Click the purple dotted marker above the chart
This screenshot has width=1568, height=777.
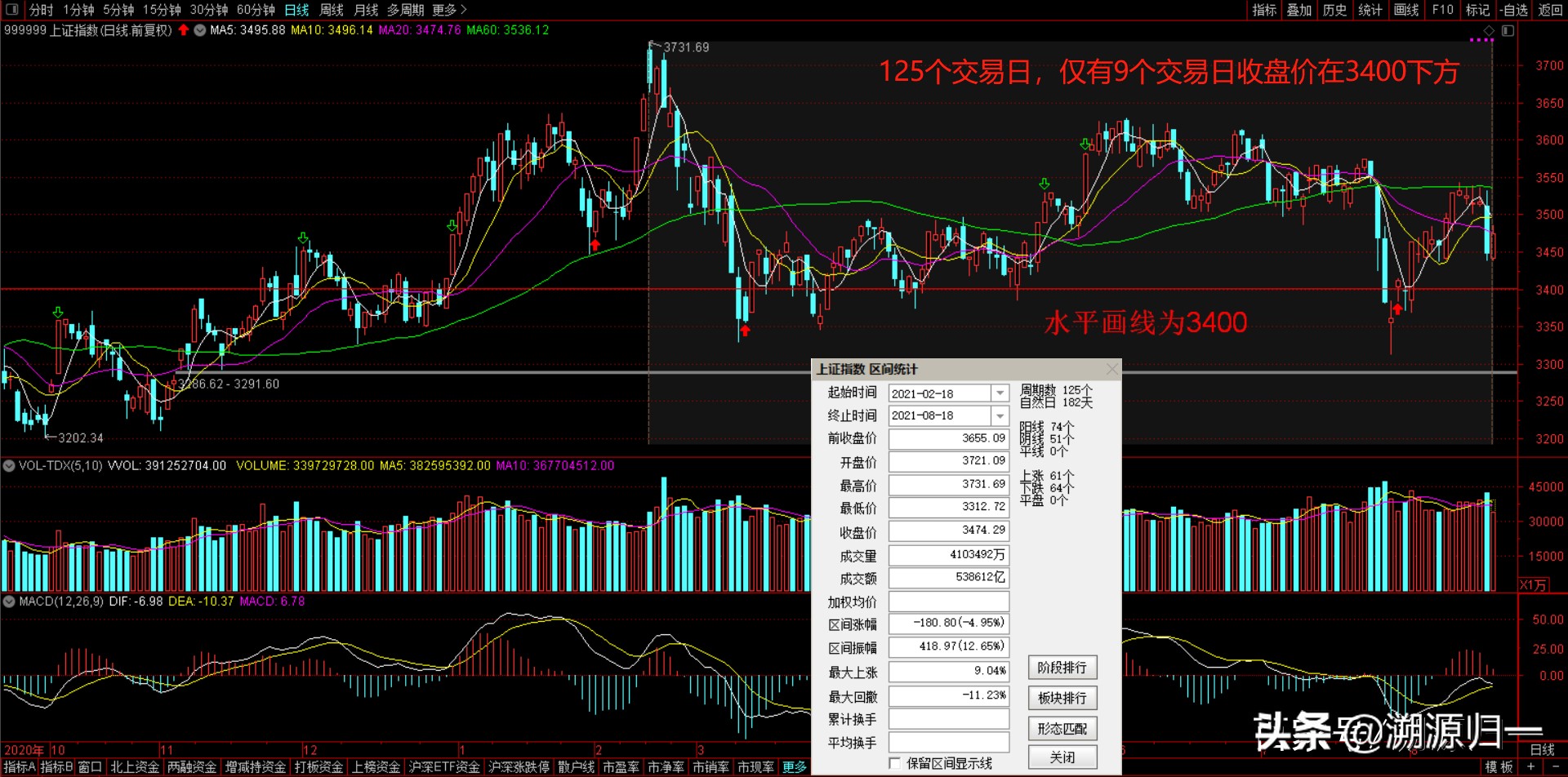click(x=1481, y=39)
